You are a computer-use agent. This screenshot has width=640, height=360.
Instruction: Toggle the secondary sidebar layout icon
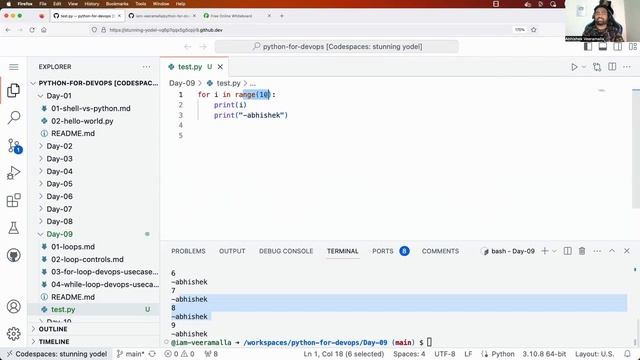(618, 47)
